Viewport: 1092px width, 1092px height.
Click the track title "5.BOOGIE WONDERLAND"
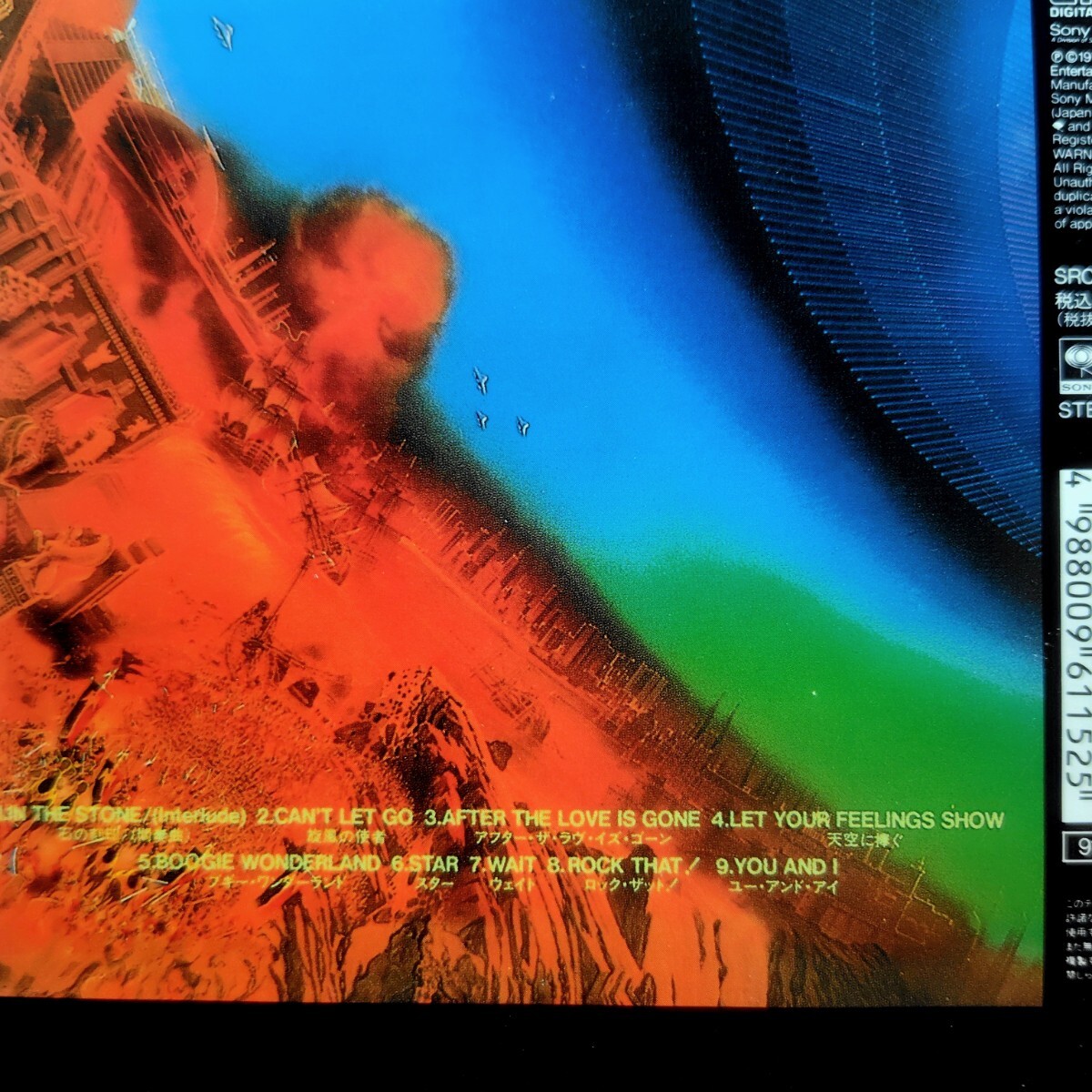[x=259, y=863]
